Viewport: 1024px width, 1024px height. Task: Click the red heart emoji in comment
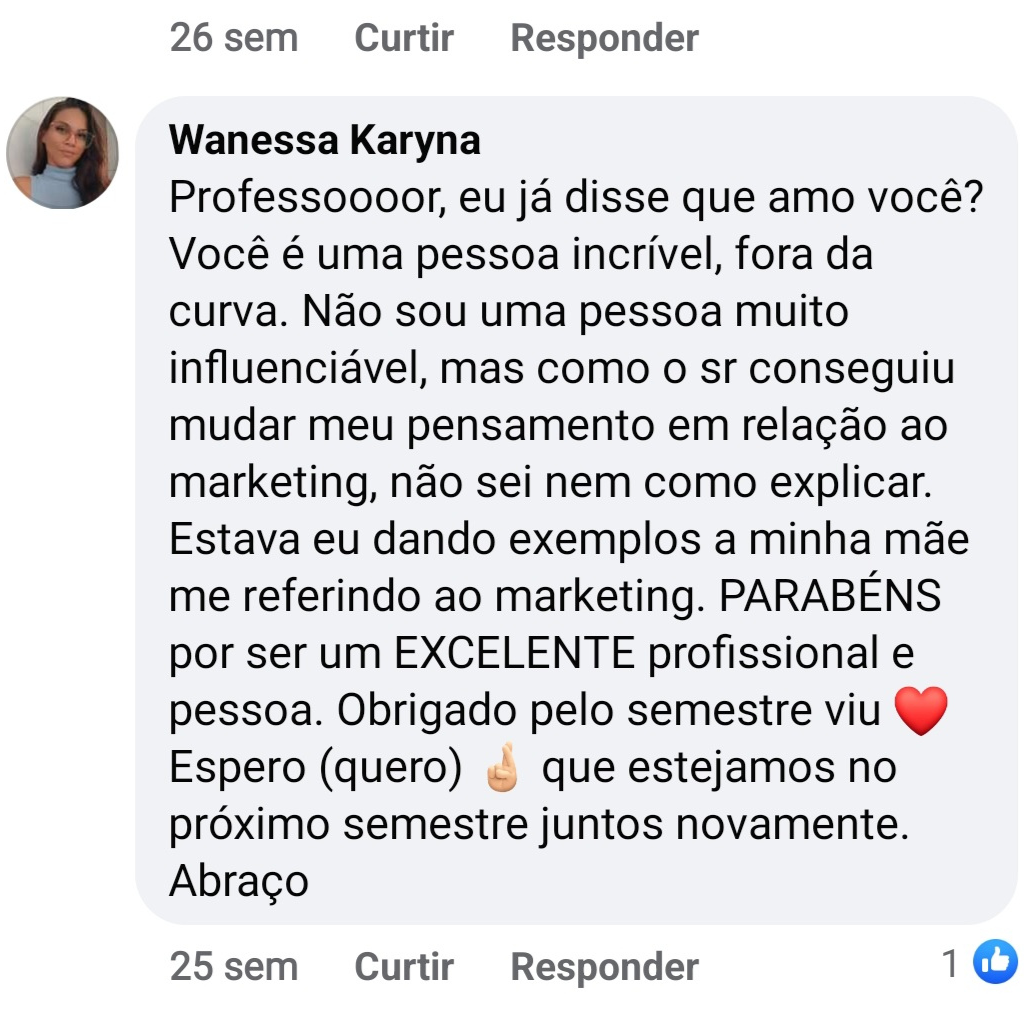click(921, 711)
